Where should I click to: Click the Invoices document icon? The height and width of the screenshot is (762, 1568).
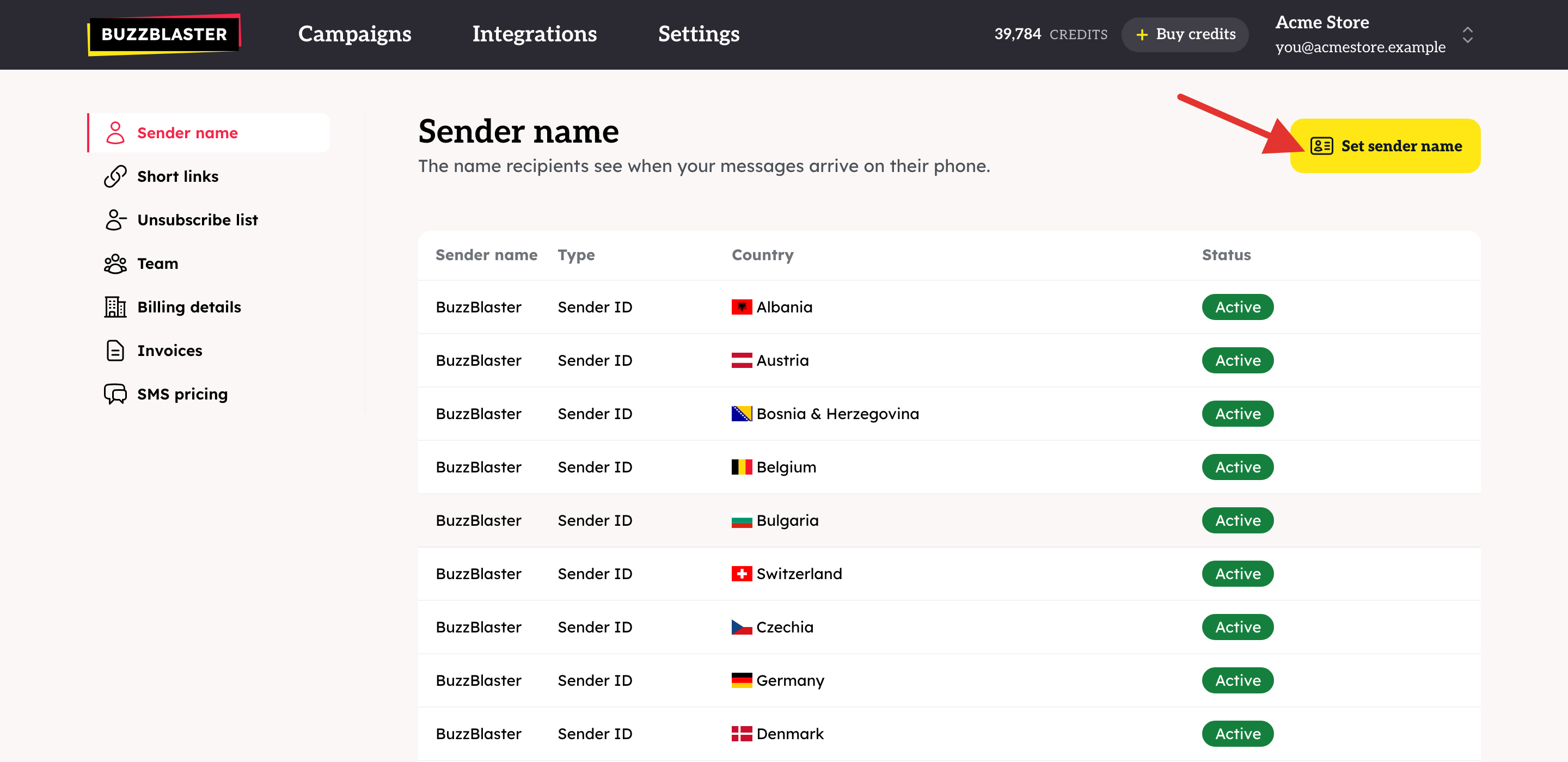pos(115,351)
